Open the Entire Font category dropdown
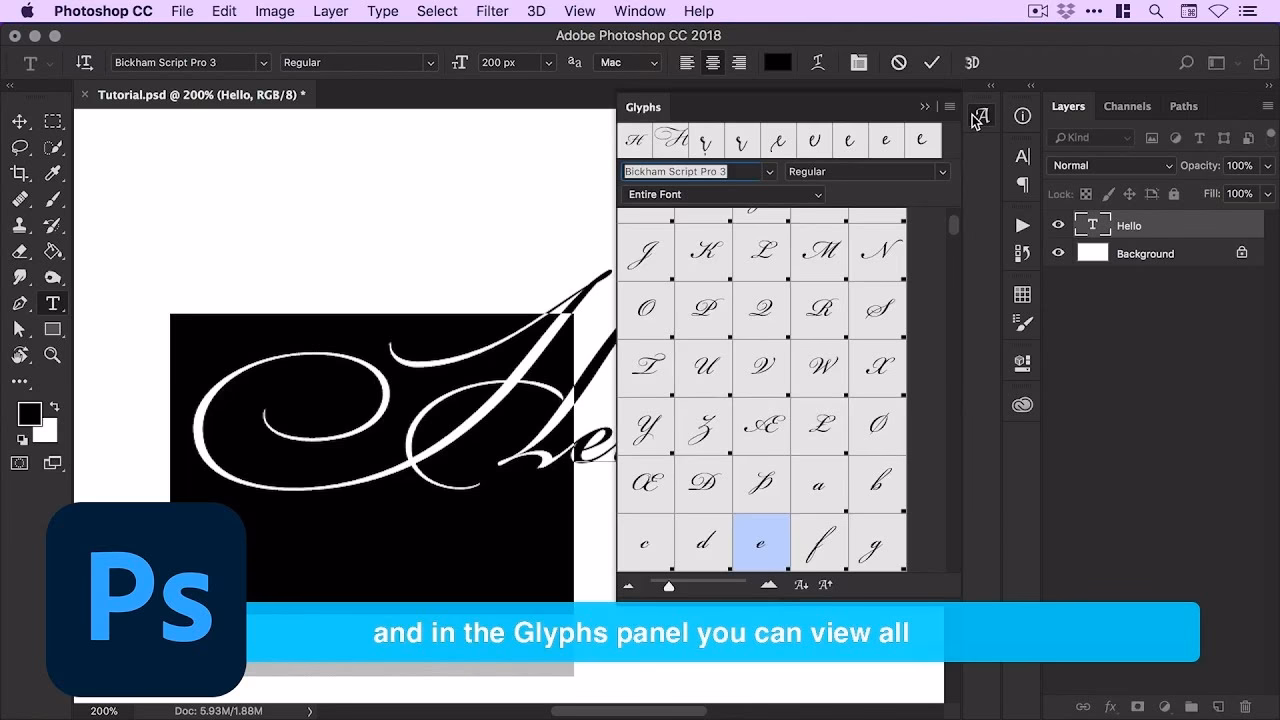The height and width of the screenshot is (720, 1280). (x=722, y=194)
